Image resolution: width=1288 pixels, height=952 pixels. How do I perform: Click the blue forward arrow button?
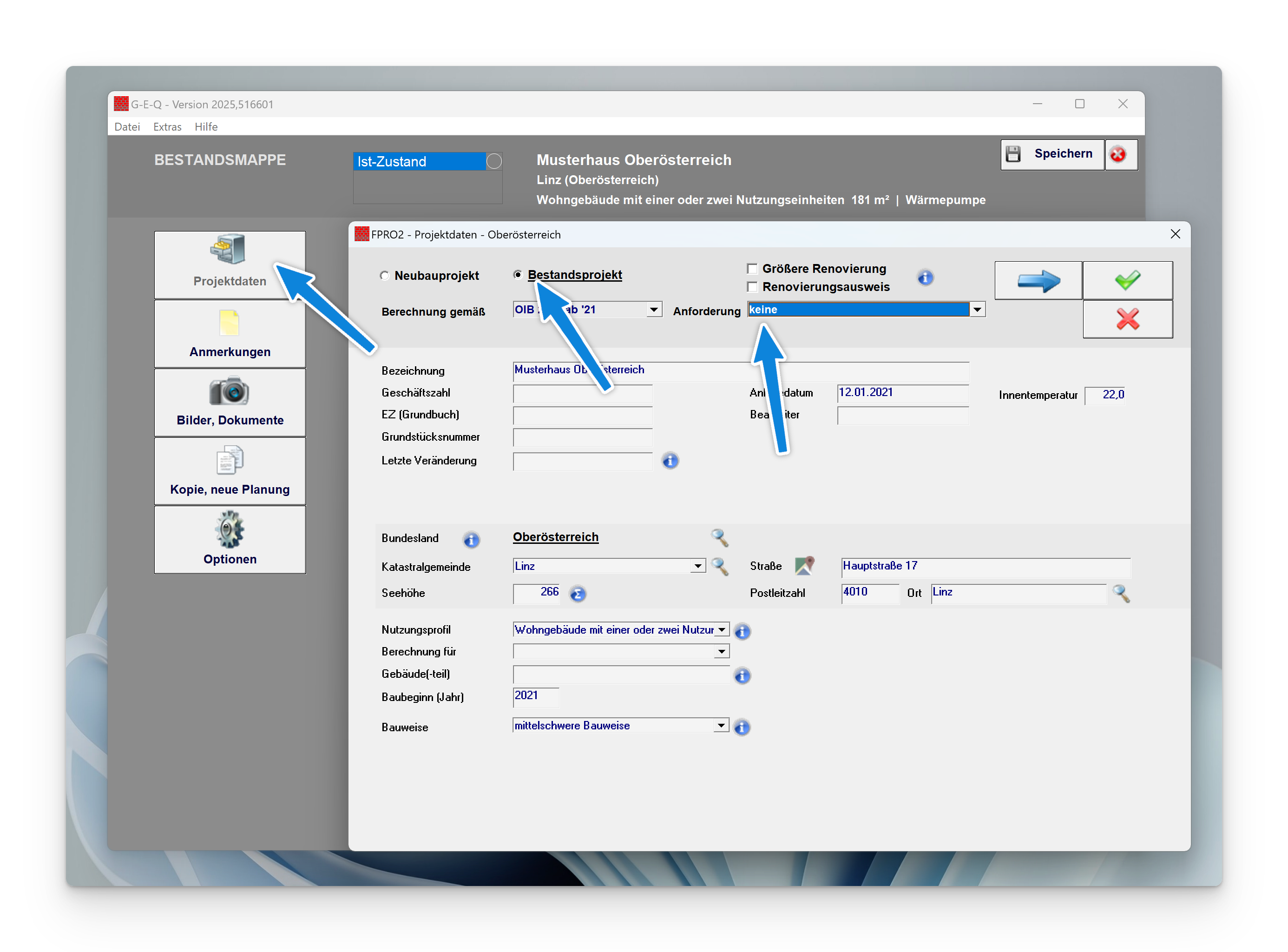(x=1038, y=281)
